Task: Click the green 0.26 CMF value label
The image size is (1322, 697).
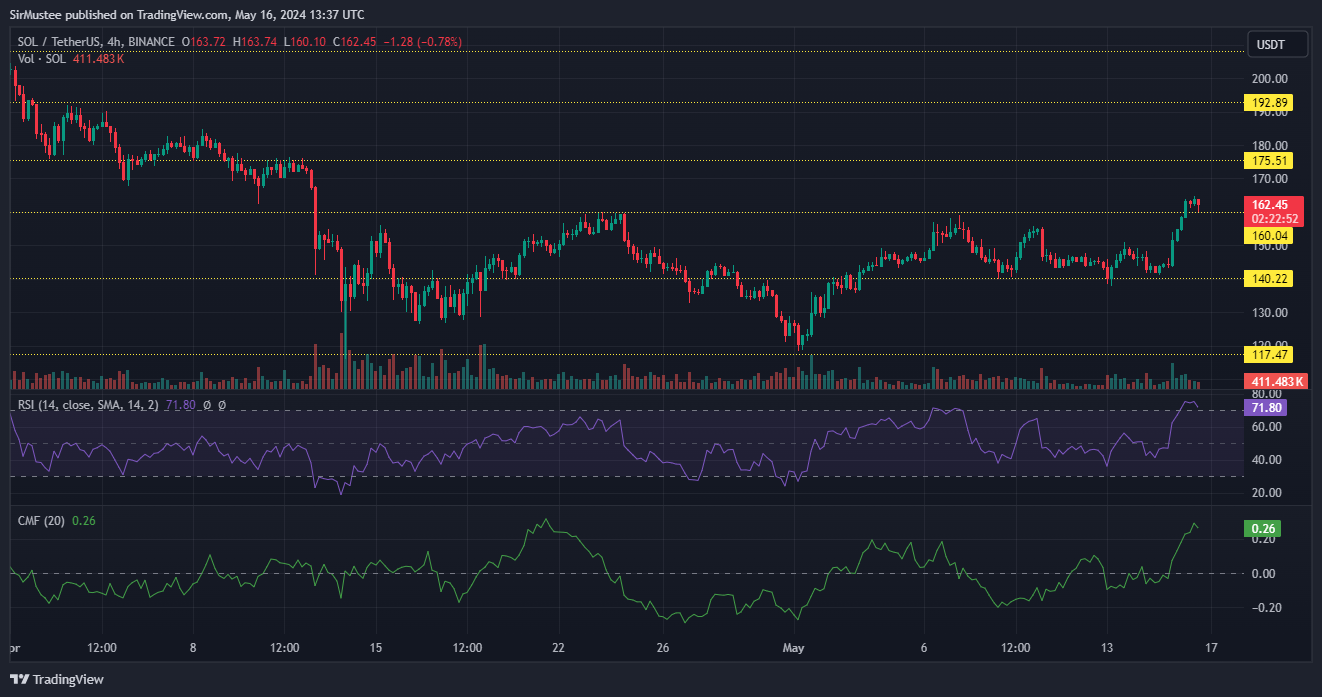Action: tap(1262, 529)
